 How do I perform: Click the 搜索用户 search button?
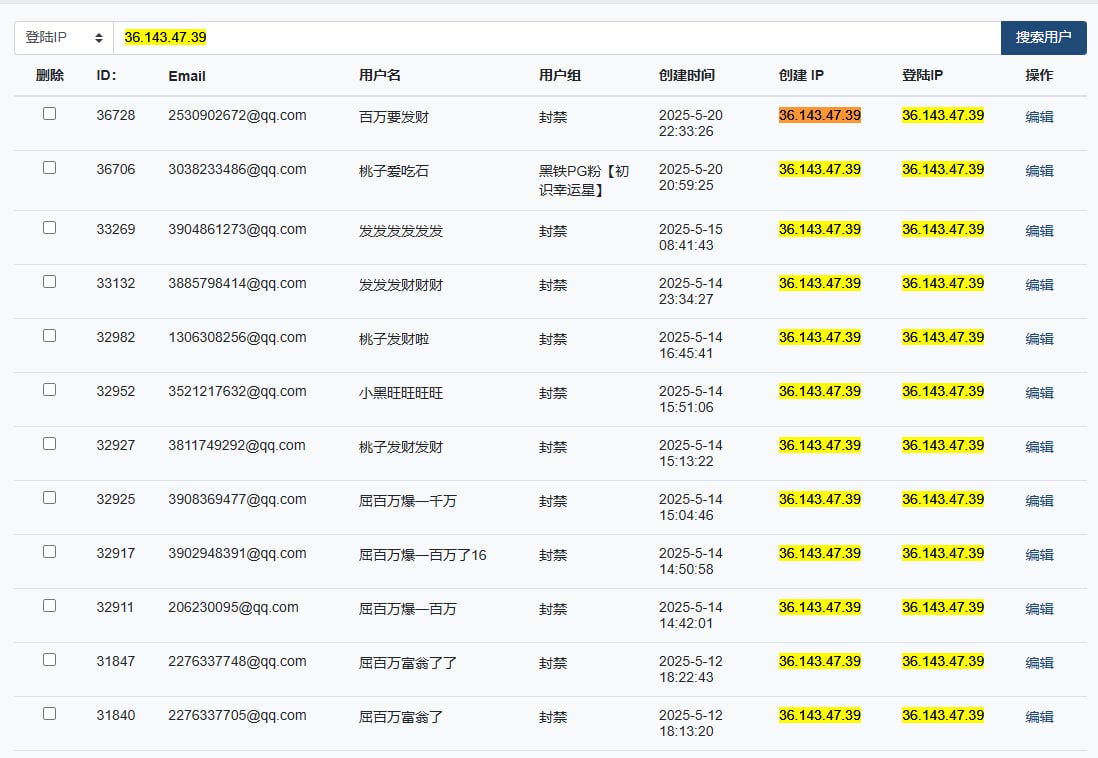(x=1043, y=38)
